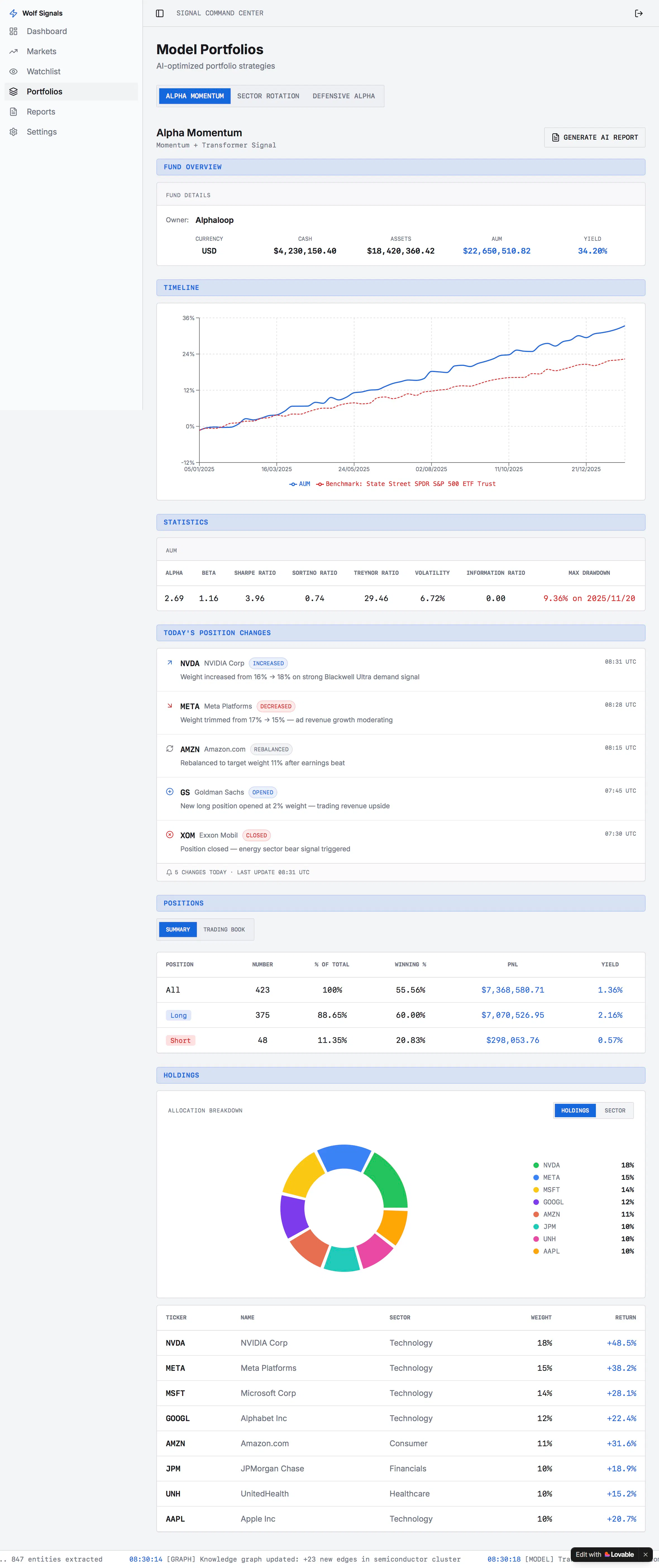Click the Watchlist eye icon
This screenshot has width=659, height=1568.
13,72
